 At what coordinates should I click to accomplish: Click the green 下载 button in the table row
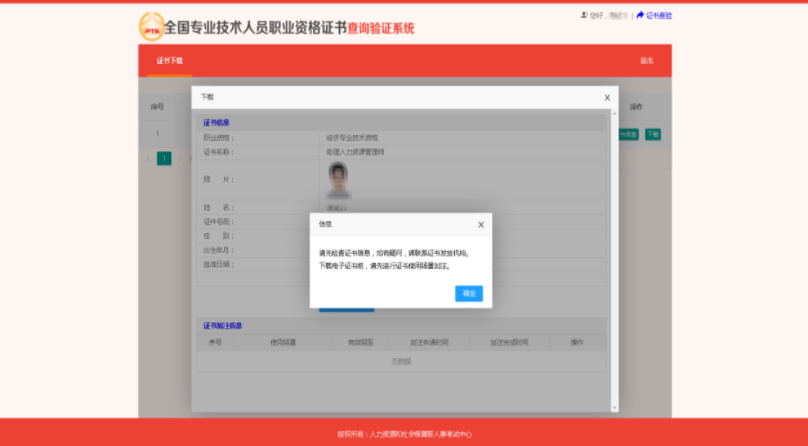(x=652, y=134)
